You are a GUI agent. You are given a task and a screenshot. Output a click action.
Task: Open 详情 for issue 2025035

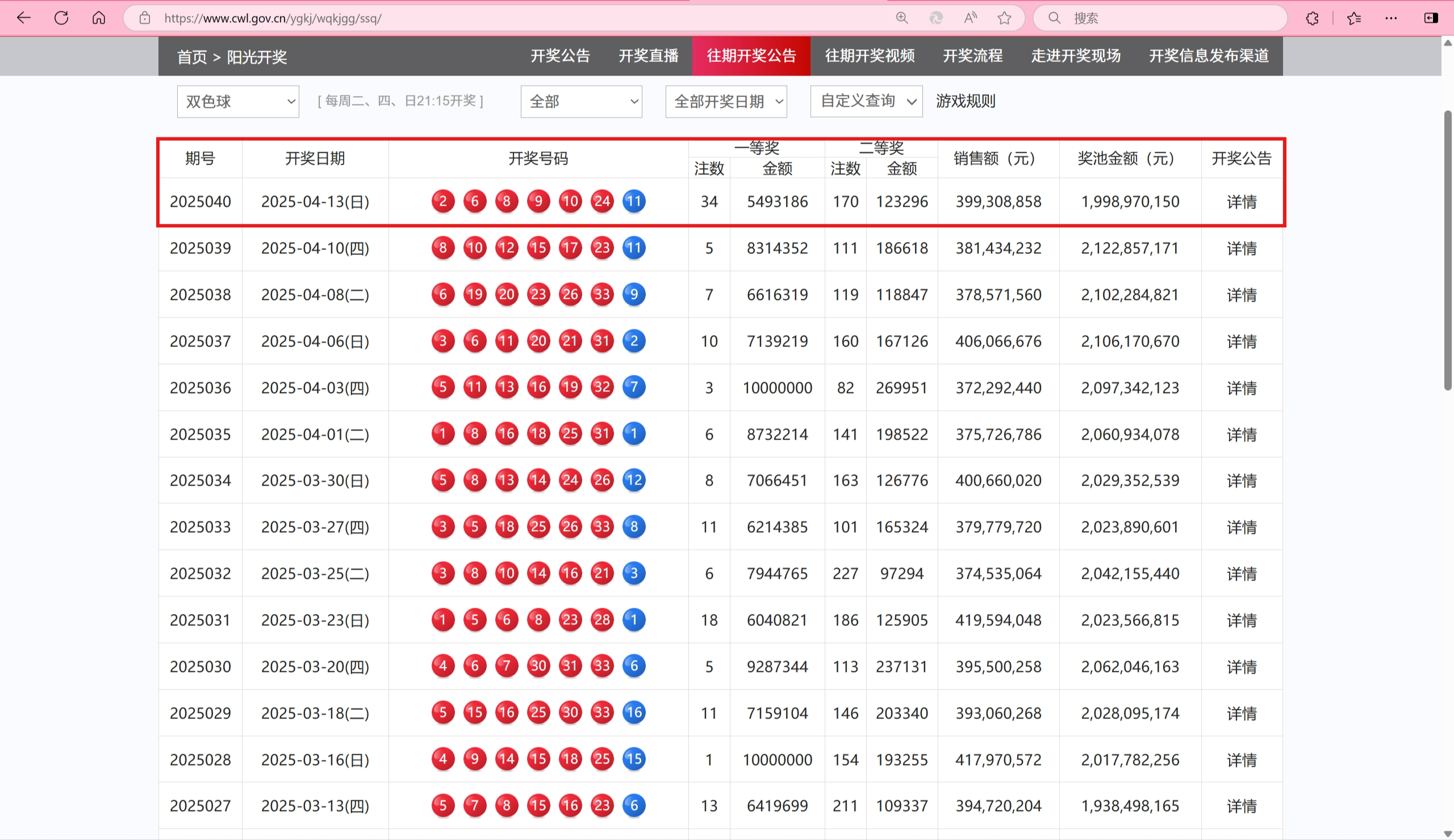(x=1241, y=434)
